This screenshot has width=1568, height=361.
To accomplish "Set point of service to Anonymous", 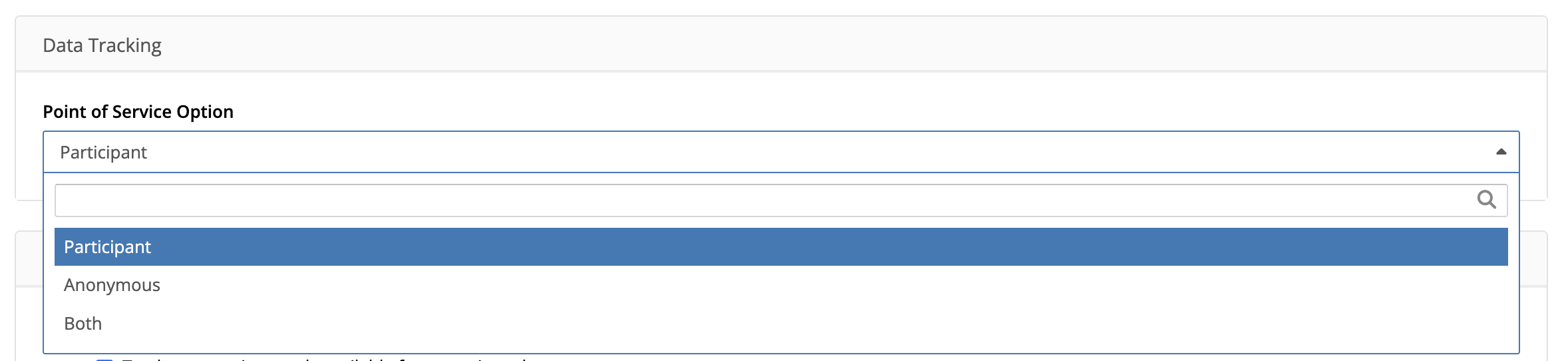I will pos(112,285).
